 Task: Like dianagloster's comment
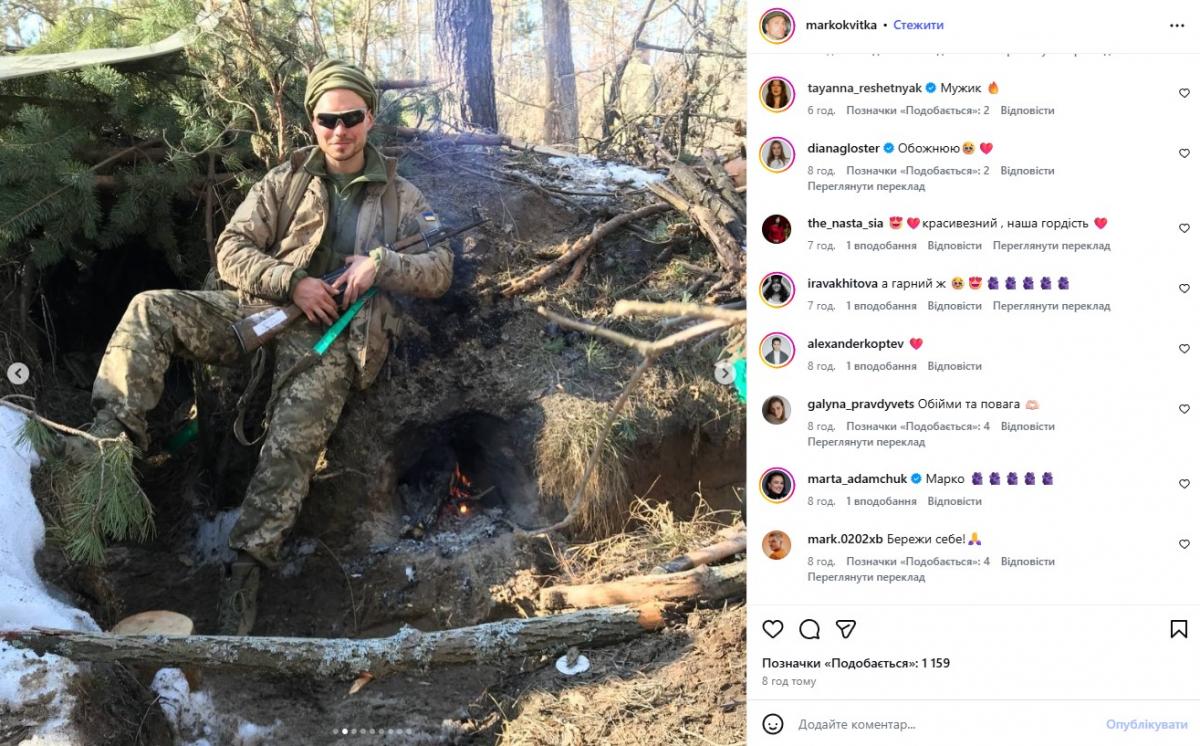(x=1184, y=153)
